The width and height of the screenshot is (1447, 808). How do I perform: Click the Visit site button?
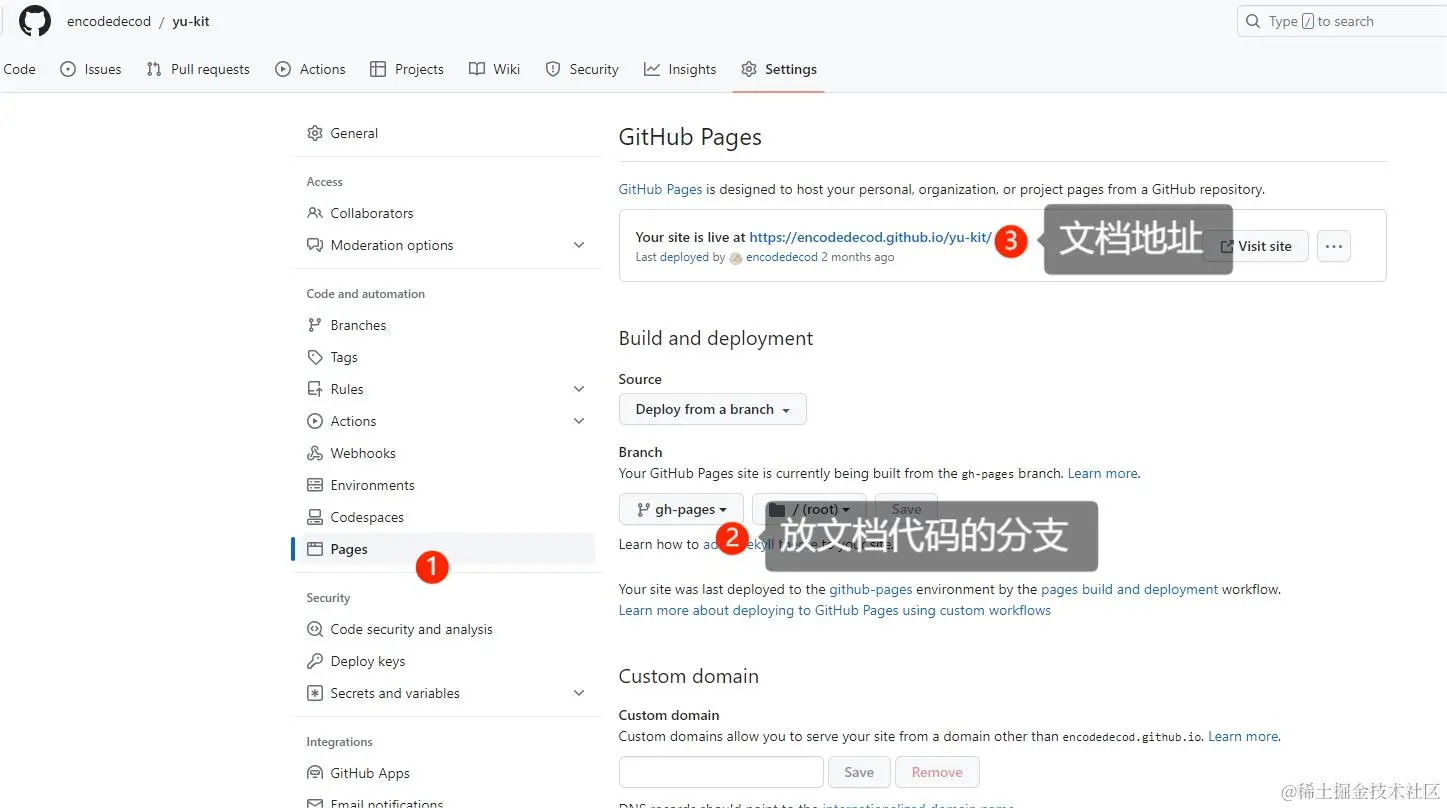(1256, 246)
